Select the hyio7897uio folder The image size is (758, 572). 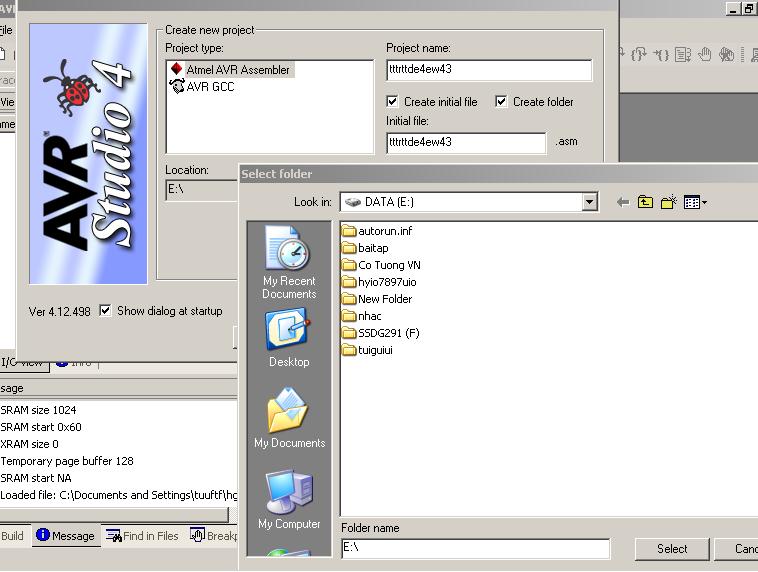tap(379, 282)
